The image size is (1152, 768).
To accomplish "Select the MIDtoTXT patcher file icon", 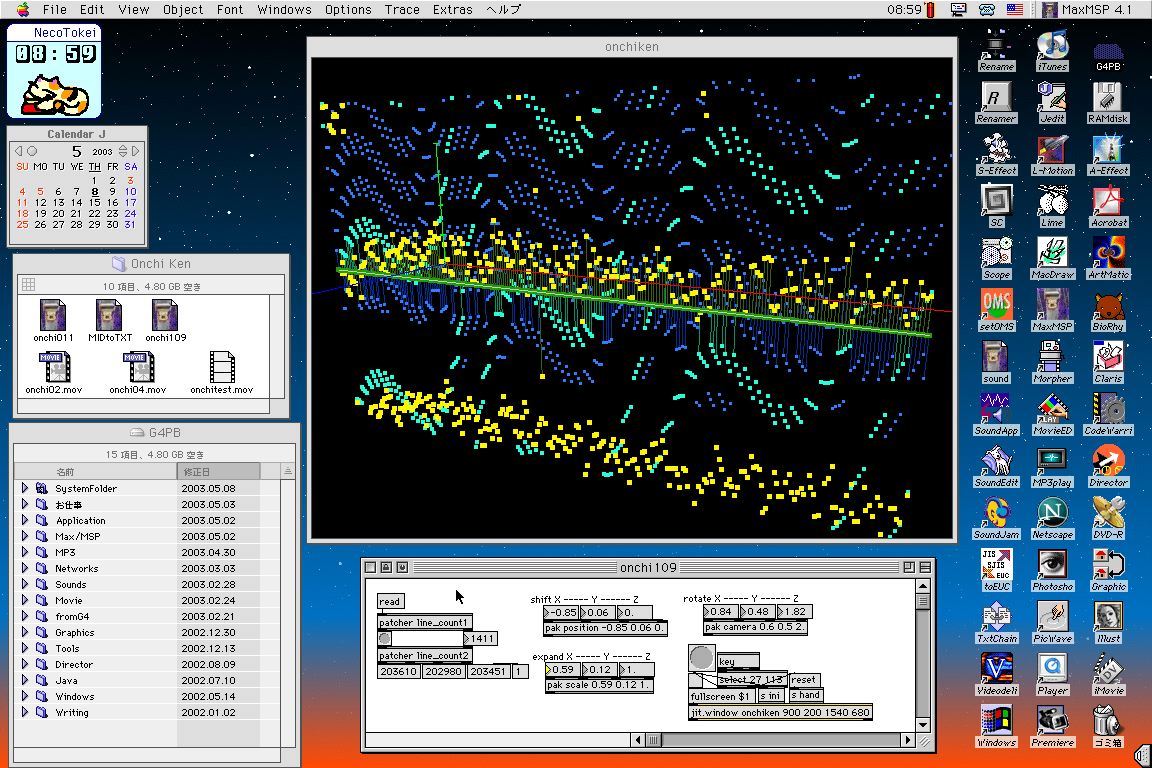I will pos(109,316).
